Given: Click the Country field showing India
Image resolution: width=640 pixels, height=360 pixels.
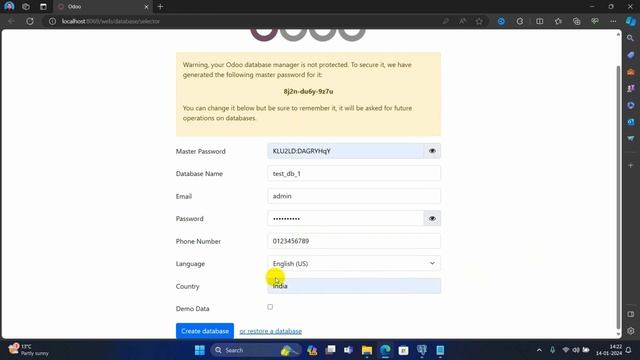Looking at the screenshot, I should tap(354, 286).
